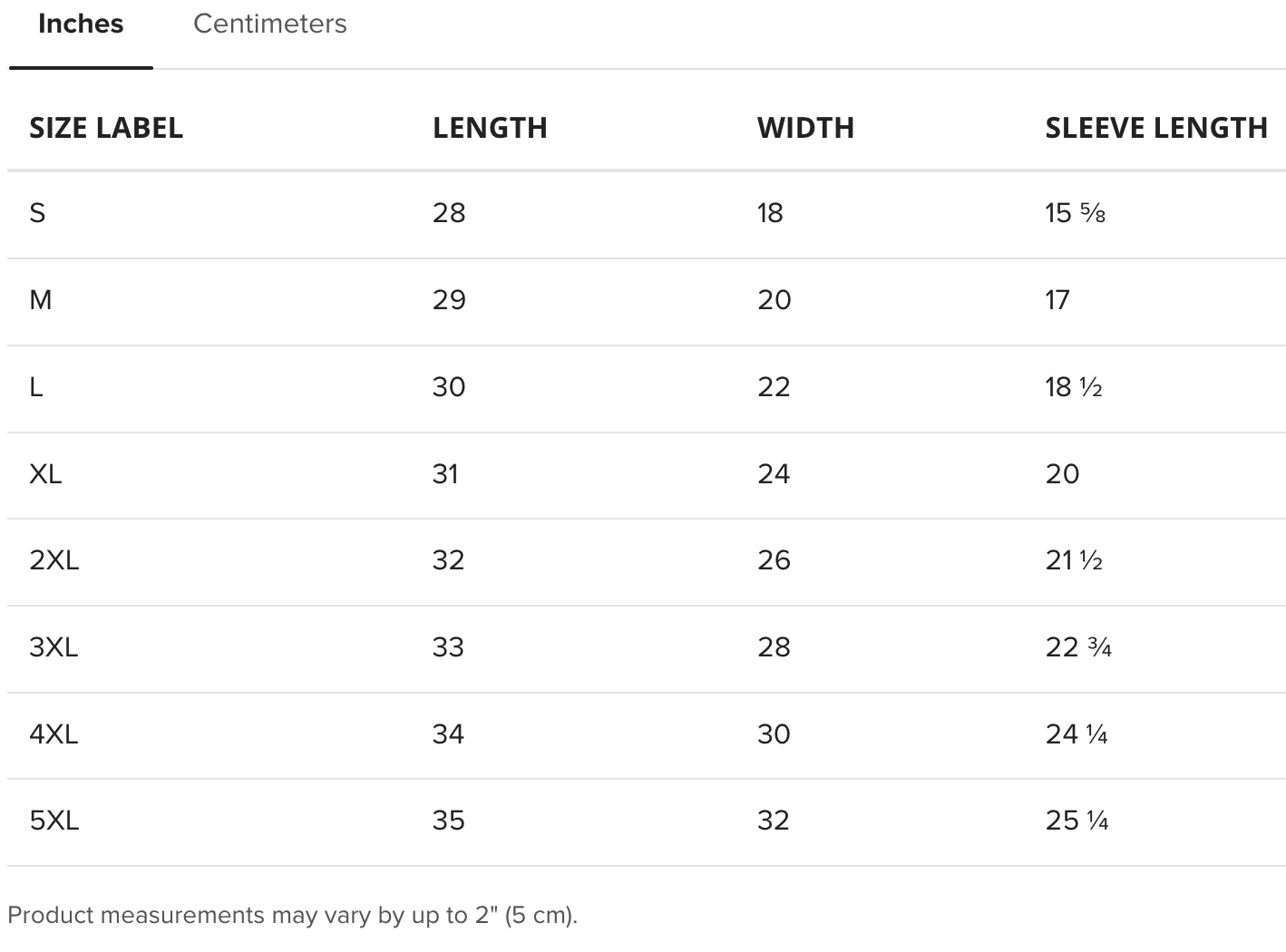Select the M size row label
This screenshot has width=1286, height=952.
pyautogui.click(x=41, y=300)
